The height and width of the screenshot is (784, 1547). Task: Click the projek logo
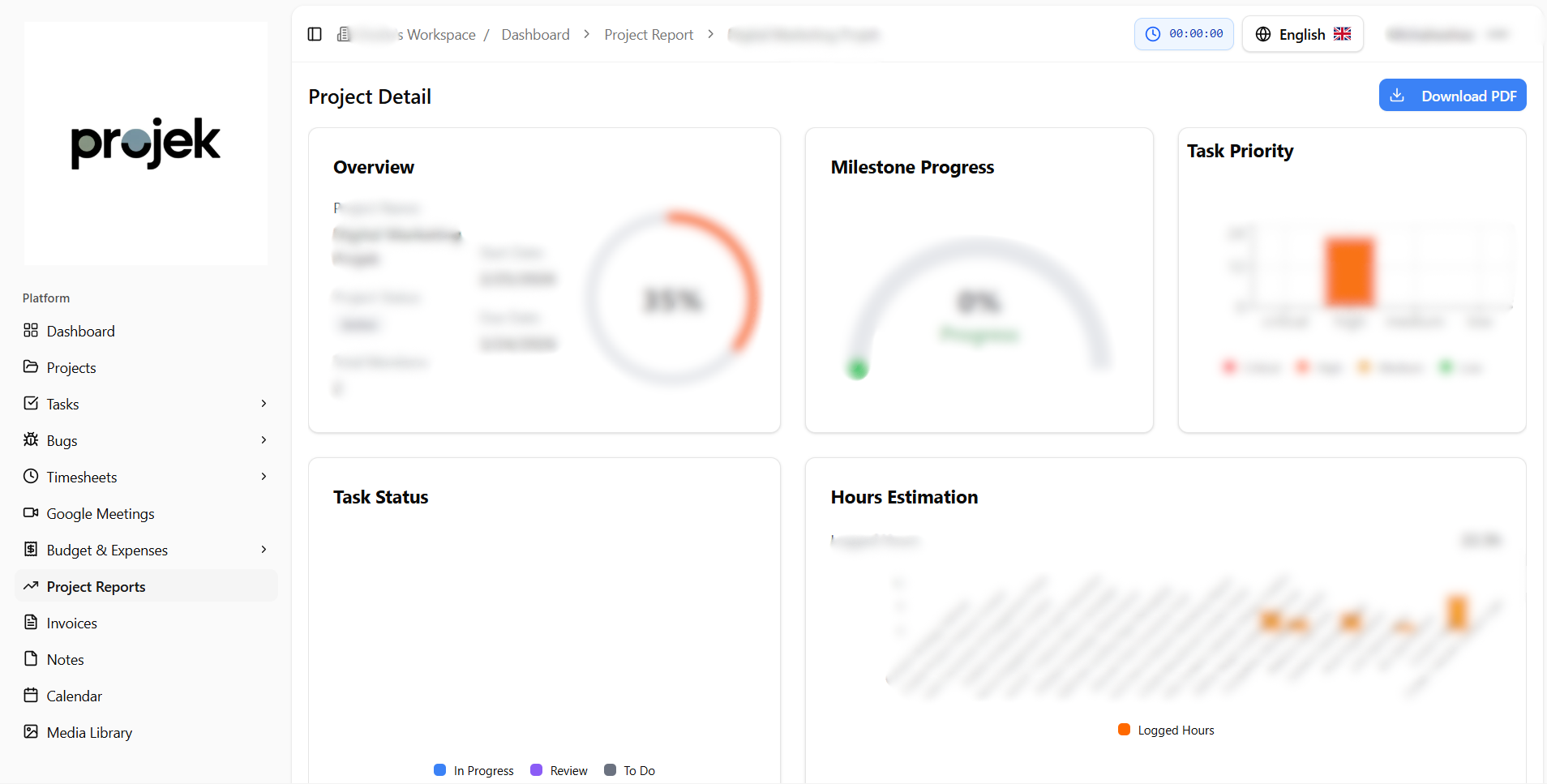coord(146,144)
